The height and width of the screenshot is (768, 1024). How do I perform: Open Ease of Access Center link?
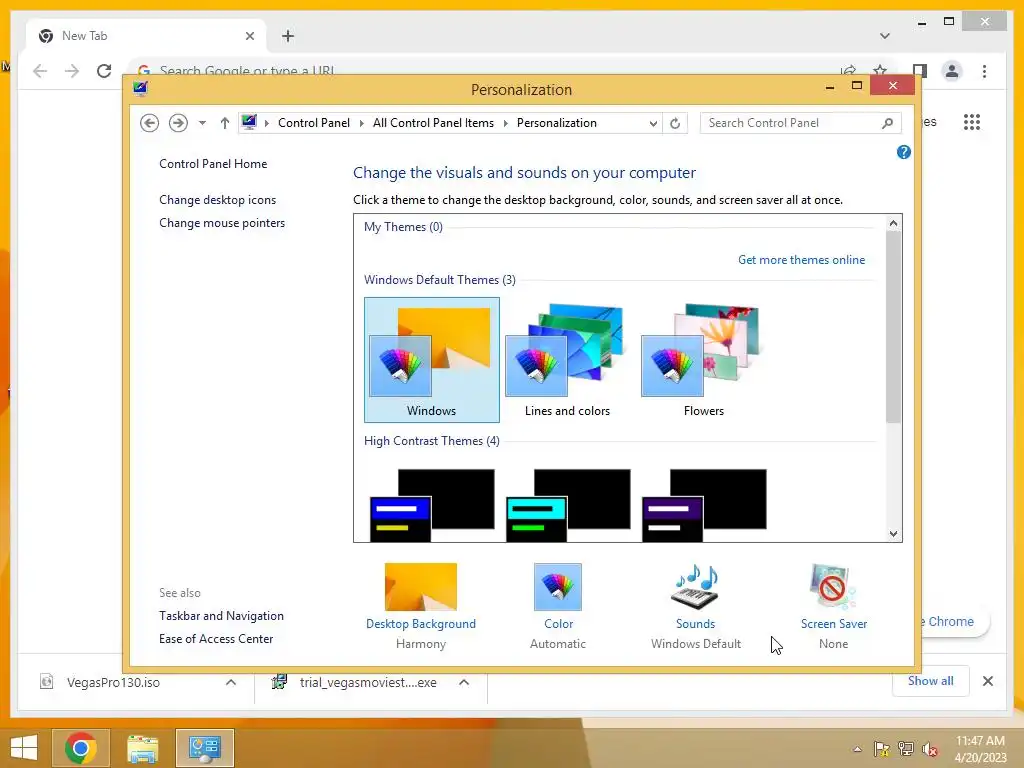pyautogui.click(x=216, y=639)
